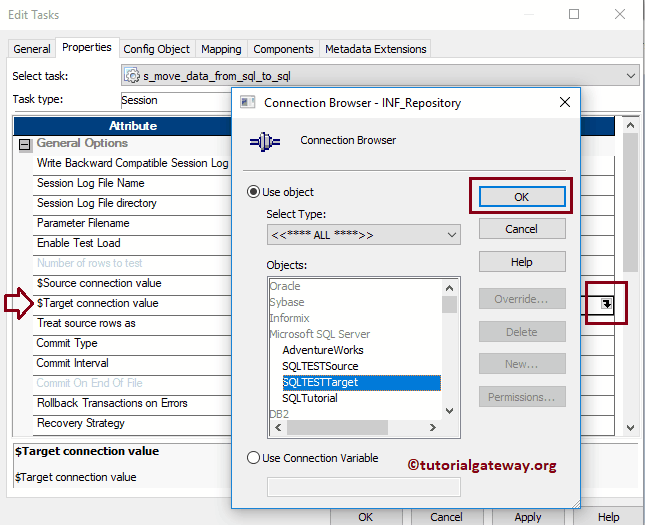This screenshot has height=525, width=645.
Task: Select the Use object radio button
Action: 253,192
